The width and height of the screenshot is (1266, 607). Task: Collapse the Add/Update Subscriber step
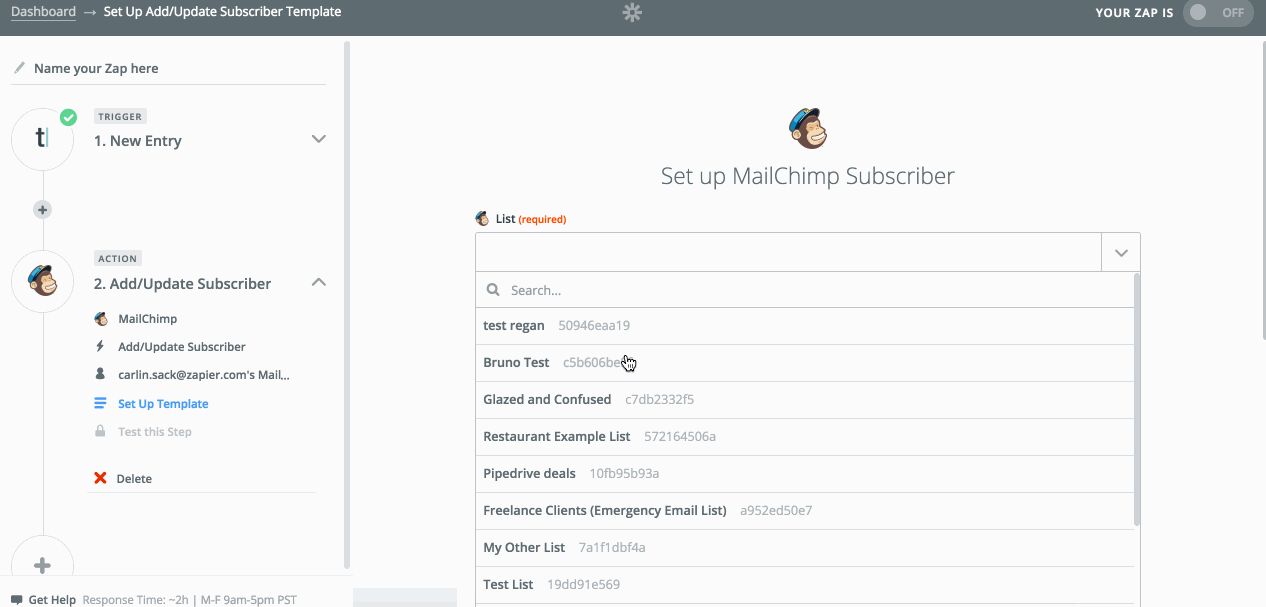[x=318, y=282]
